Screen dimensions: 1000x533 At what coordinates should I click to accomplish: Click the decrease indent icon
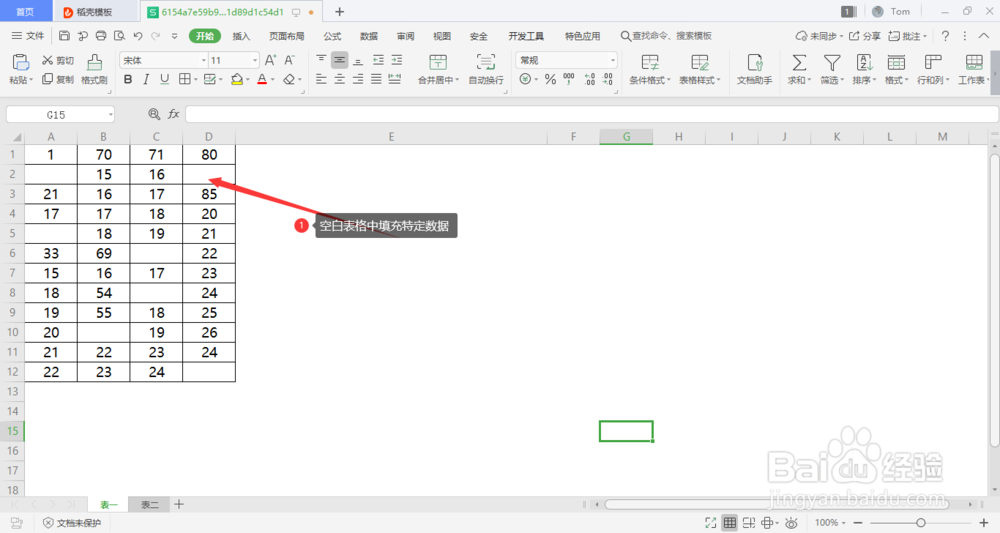[x=378, y=60]
